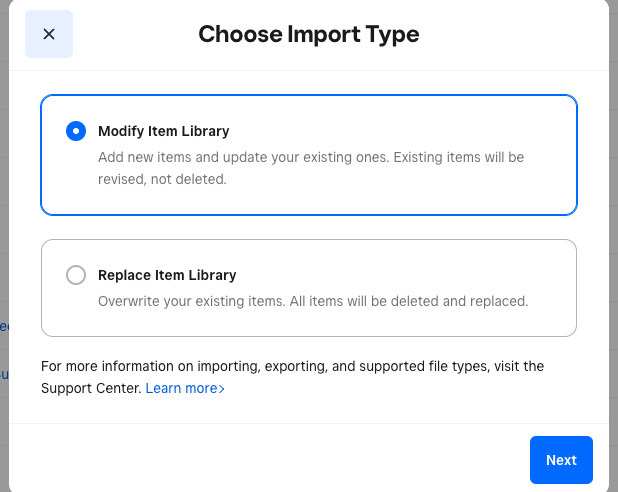This screenshot has width=618, height=492.
Task: Click the empty gray radio circle
Action: (76, 275)
